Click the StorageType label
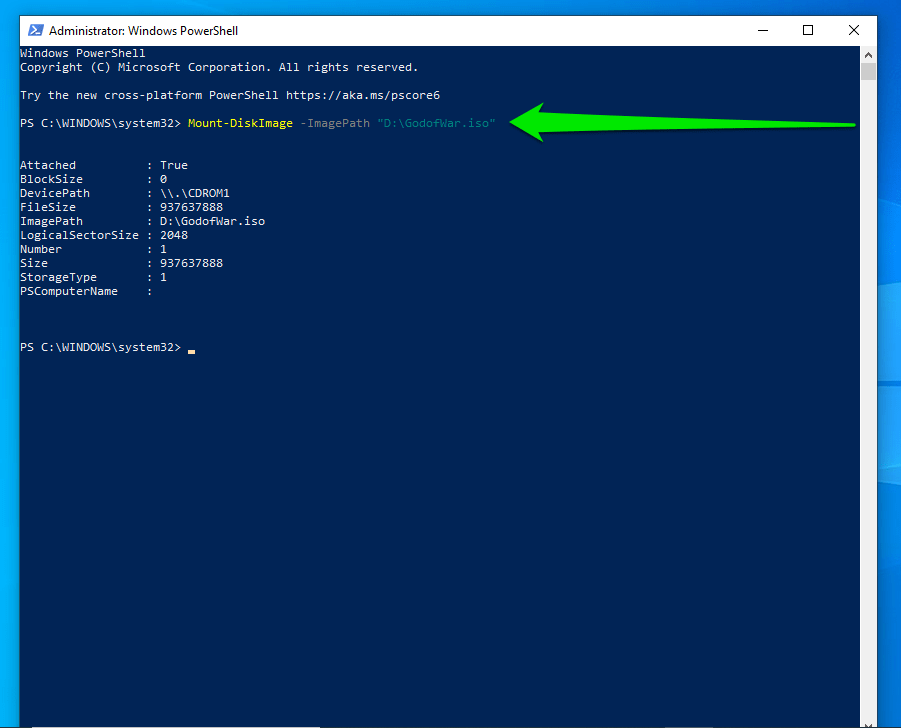 (x=59, y=278)
